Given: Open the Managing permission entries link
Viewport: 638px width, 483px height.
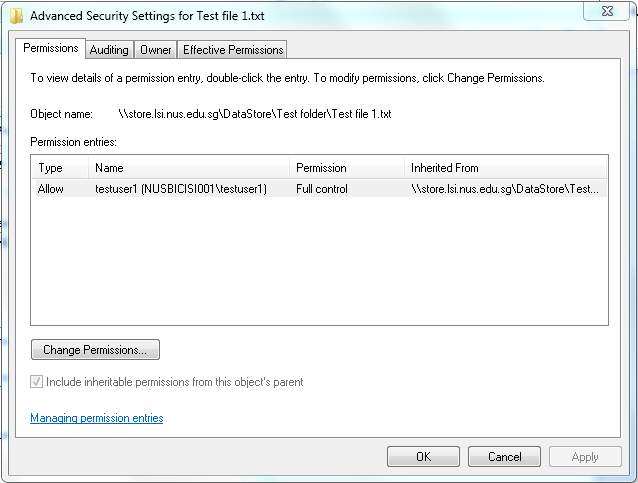Looking at the screenshot, I should coord(97,418).
